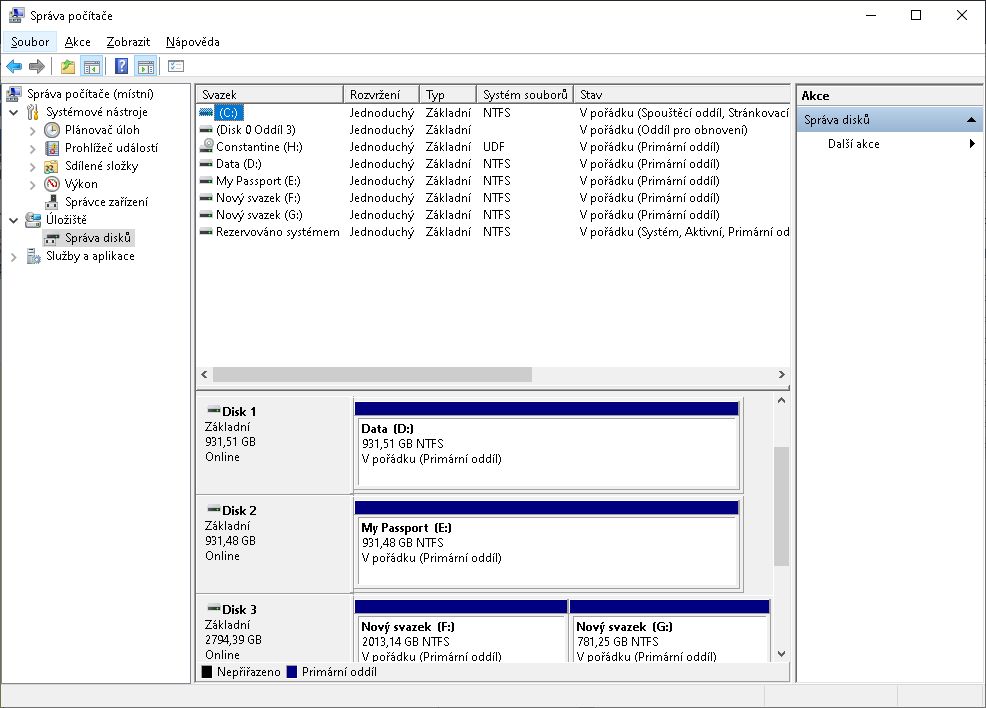Click the blue Primární oddíl legend swatch
The image size is (986, 708).
click(x=291, y=672)
